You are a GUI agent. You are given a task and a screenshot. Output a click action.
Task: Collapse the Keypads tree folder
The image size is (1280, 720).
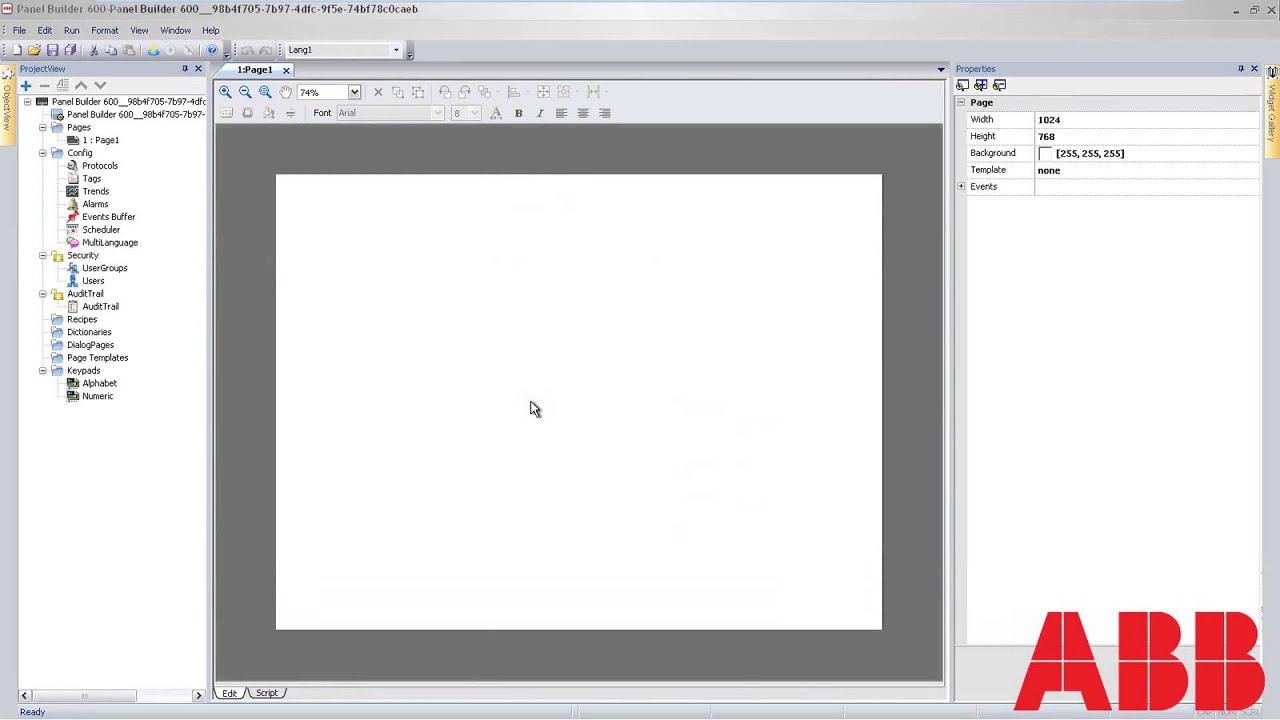(43, 371)
